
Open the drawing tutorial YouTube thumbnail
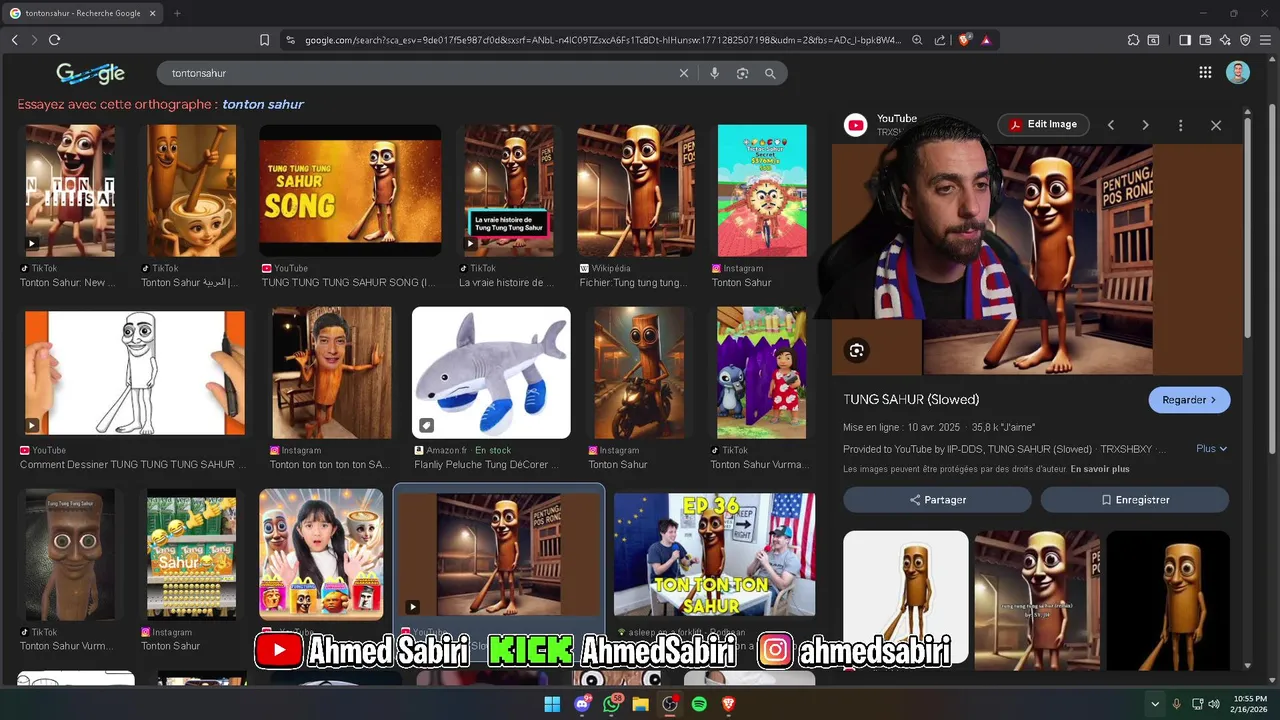point(135,372)
